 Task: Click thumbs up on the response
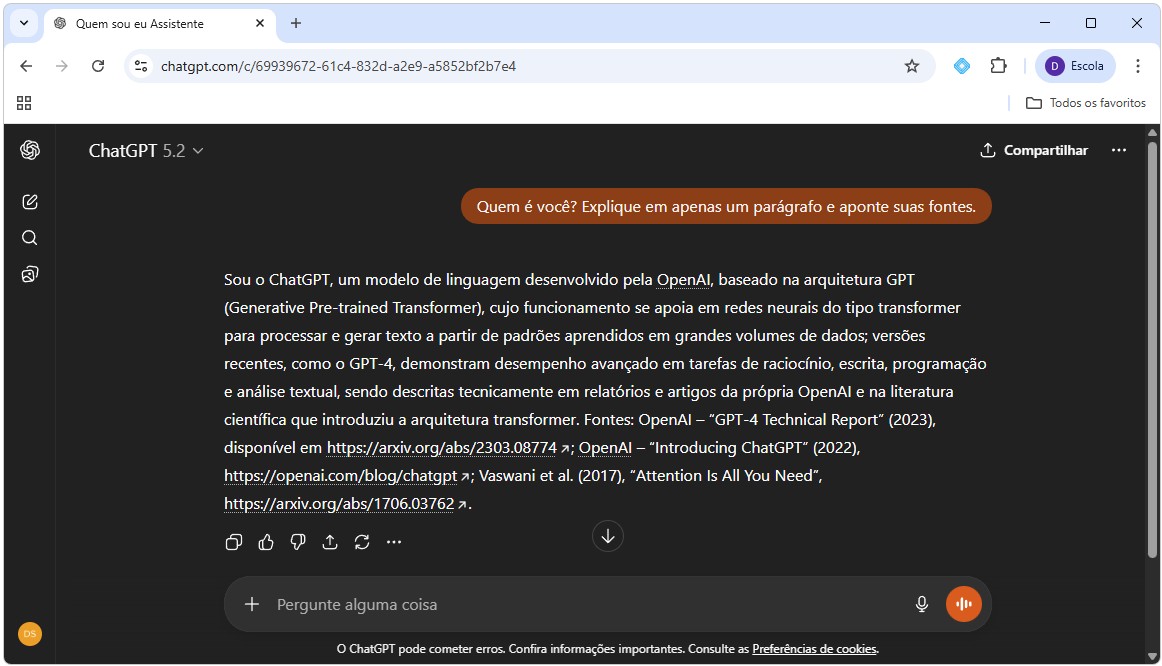coord(266,542)
